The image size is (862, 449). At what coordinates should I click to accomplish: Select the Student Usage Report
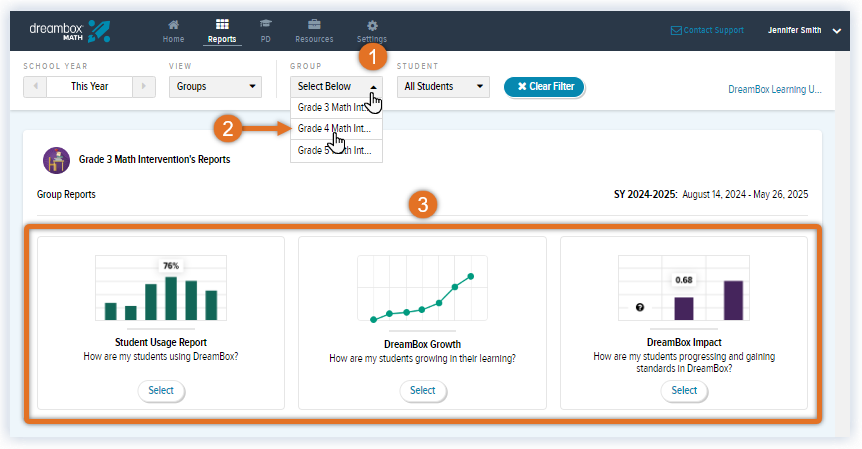[161, 390]
